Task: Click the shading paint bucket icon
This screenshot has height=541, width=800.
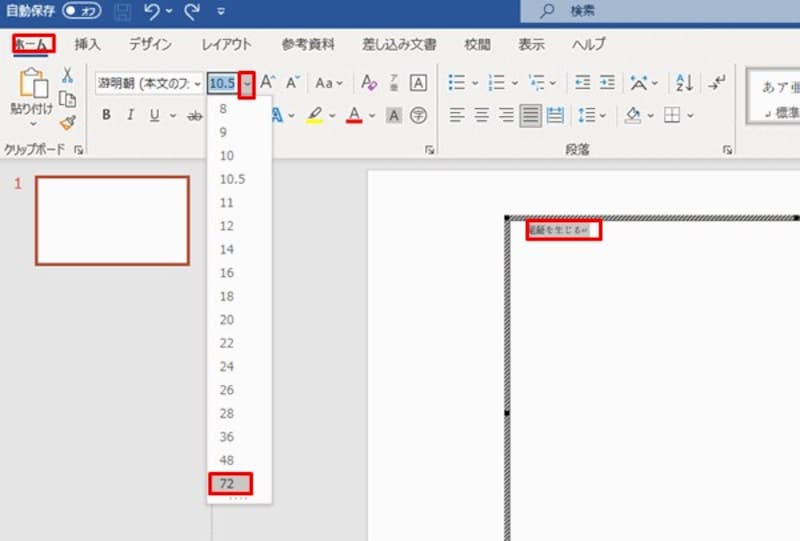Action: [633, 116]
